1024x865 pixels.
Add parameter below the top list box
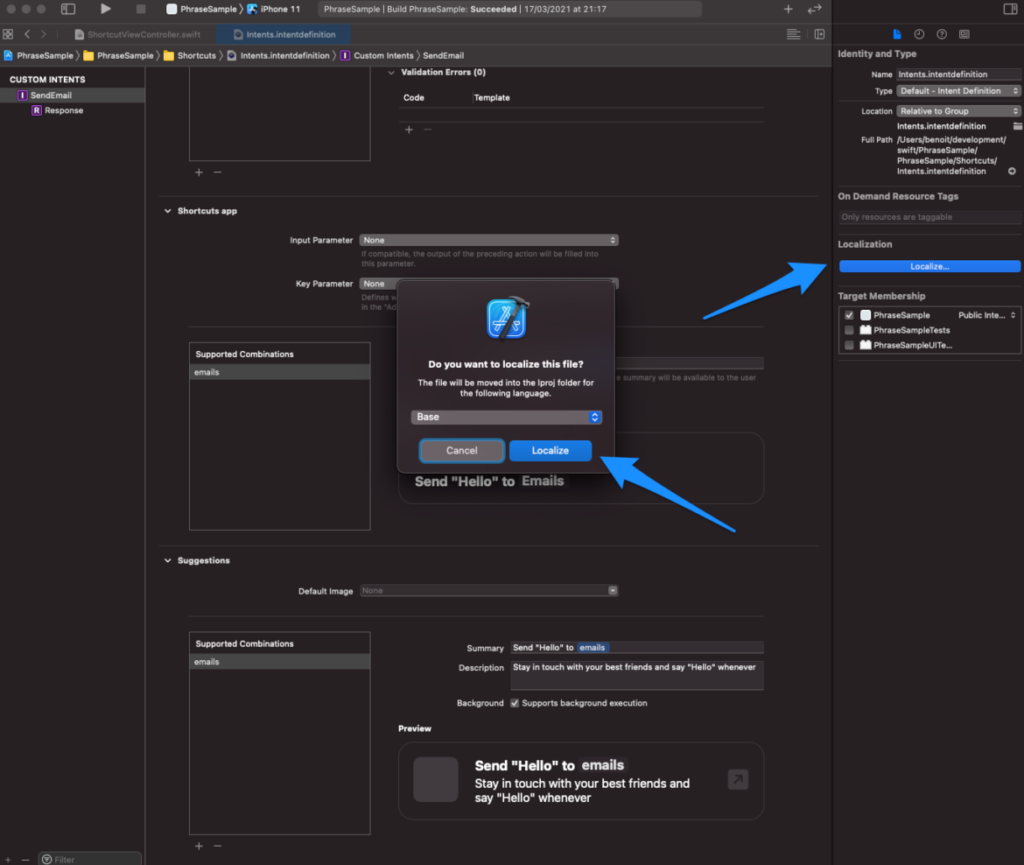pyautogui.click(x=199, y=172)
